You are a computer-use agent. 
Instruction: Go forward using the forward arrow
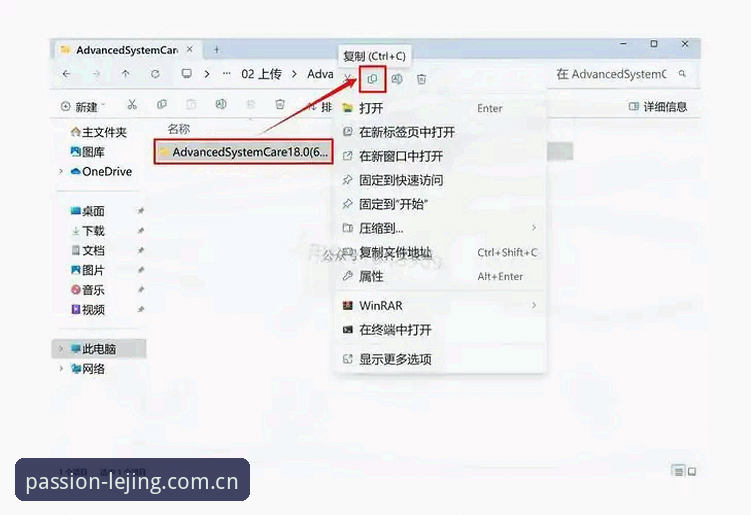click(x=96, y=74)
